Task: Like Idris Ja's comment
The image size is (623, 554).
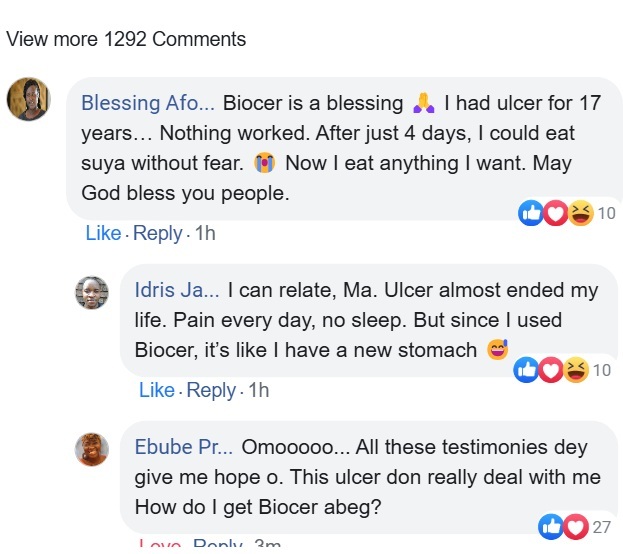Action: tap(157, 390)
